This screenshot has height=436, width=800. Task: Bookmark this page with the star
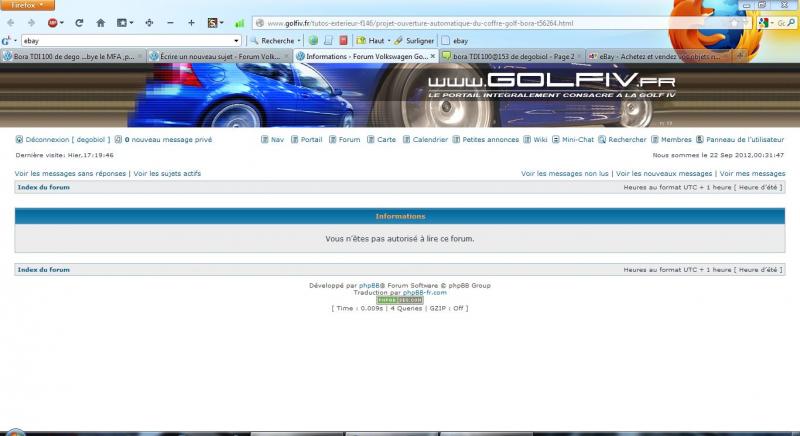pos(734,23)
